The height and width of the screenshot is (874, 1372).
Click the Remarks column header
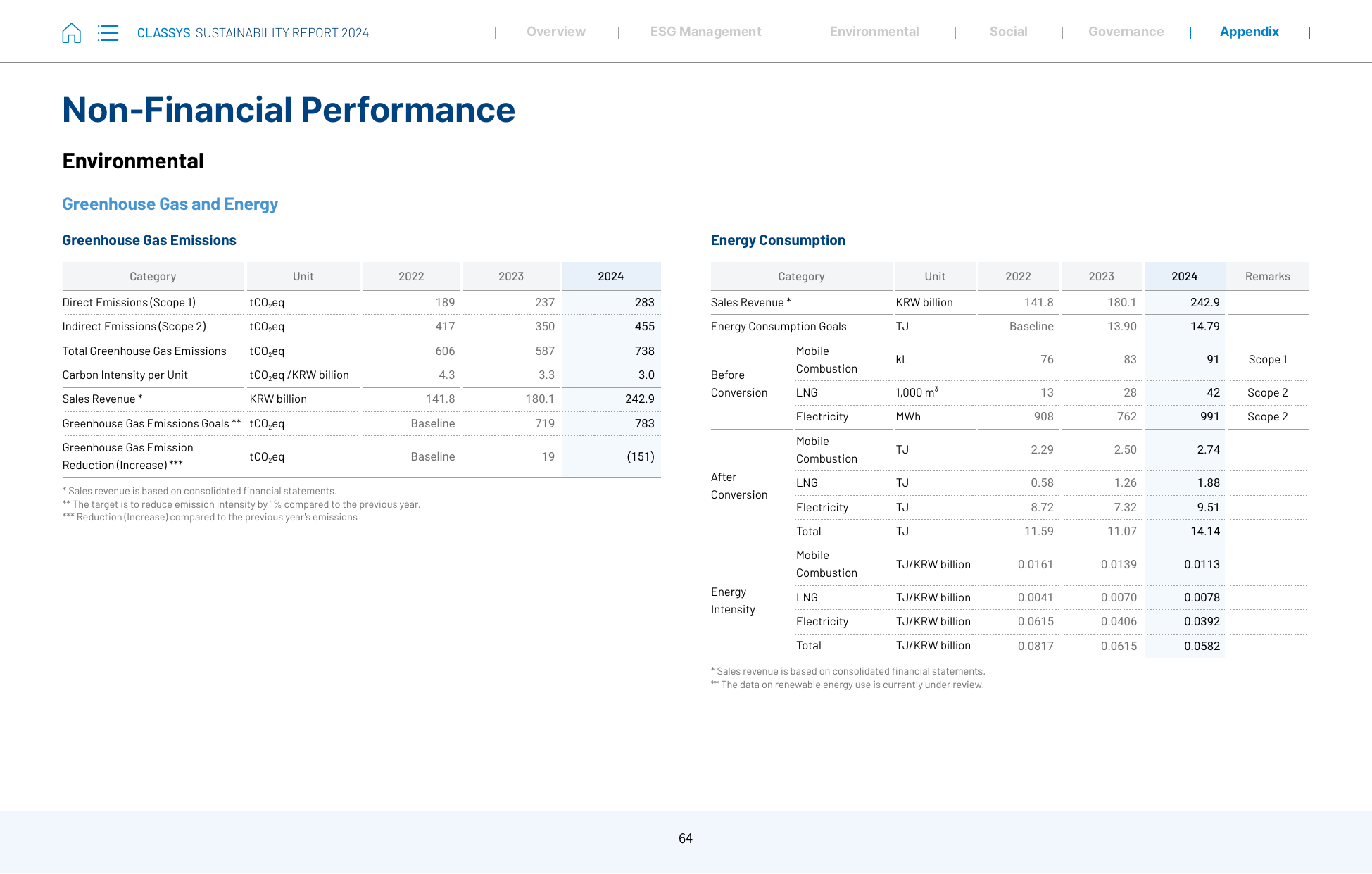tap(1267, 276)
